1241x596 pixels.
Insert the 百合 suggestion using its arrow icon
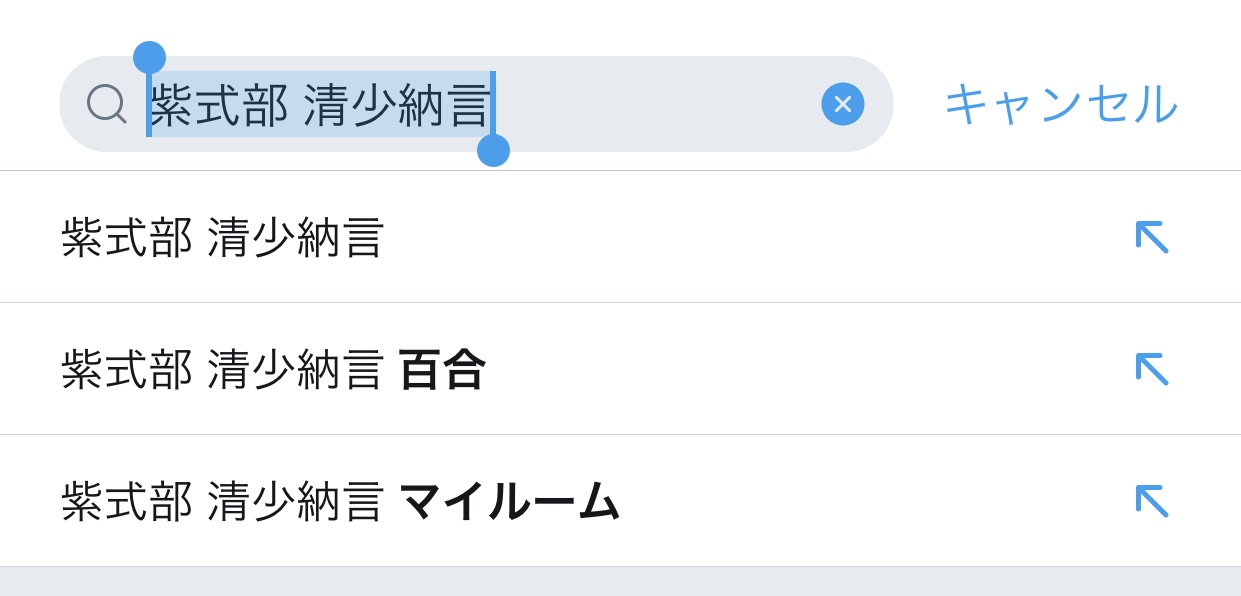click(1151, 369)
